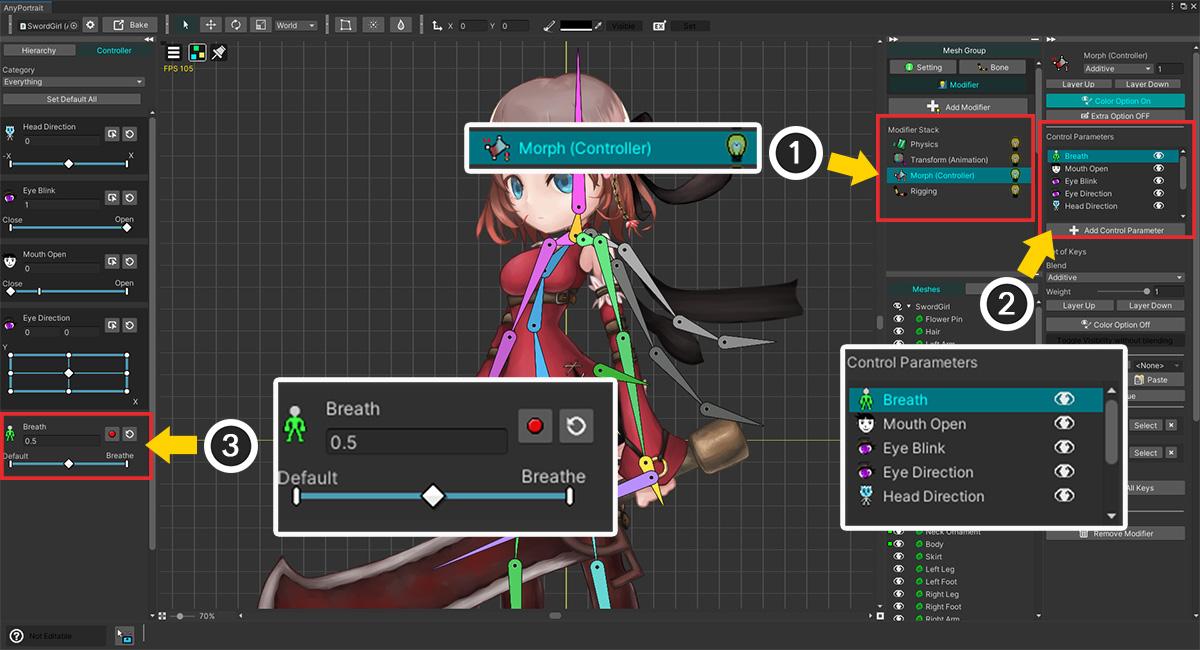This screenshot has height=650, width=1200.
Task: Click the water drop toolbar icon
Action: (x=400, y=25)
